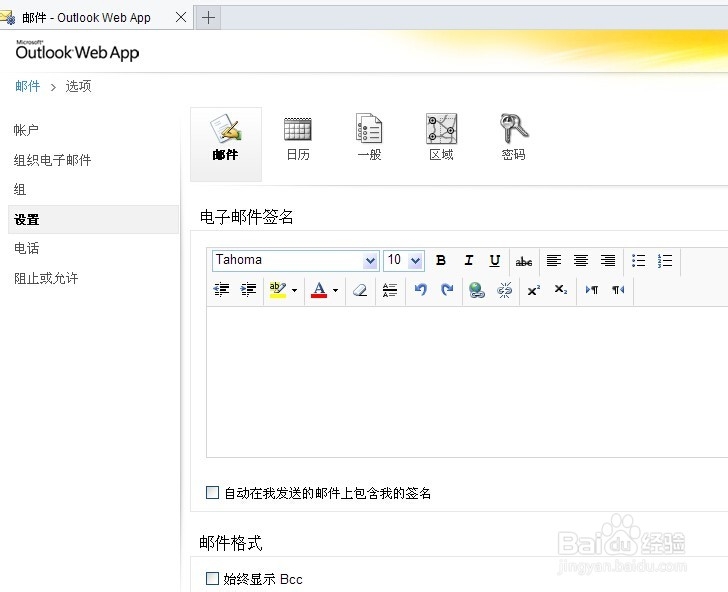Apply subscript formatting
728x592 pixels.
(x=561, y=290)
